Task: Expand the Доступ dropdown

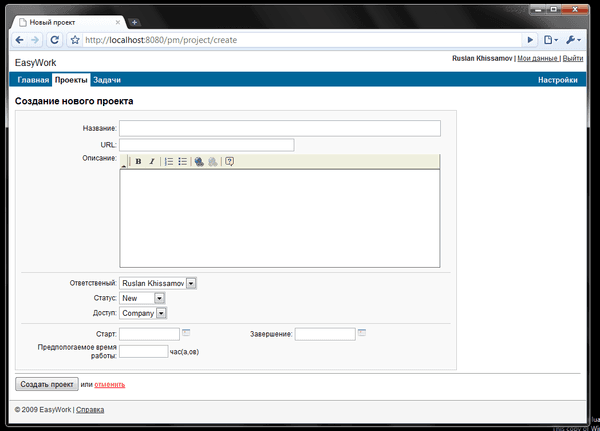Action: point(161,313)
